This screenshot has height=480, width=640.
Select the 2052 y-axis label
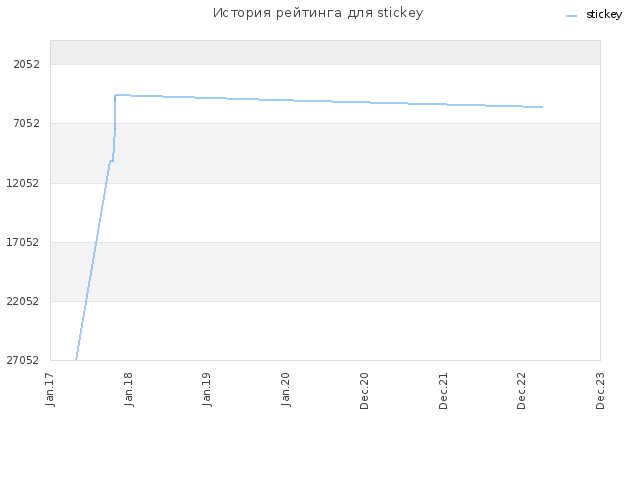[27, 64]
